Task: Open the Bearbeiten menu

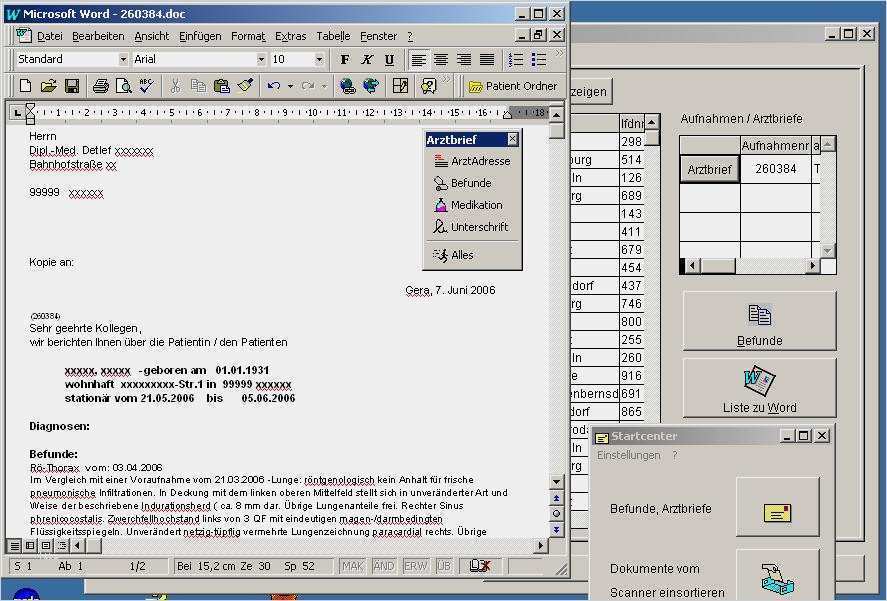Action: [98, 36]
